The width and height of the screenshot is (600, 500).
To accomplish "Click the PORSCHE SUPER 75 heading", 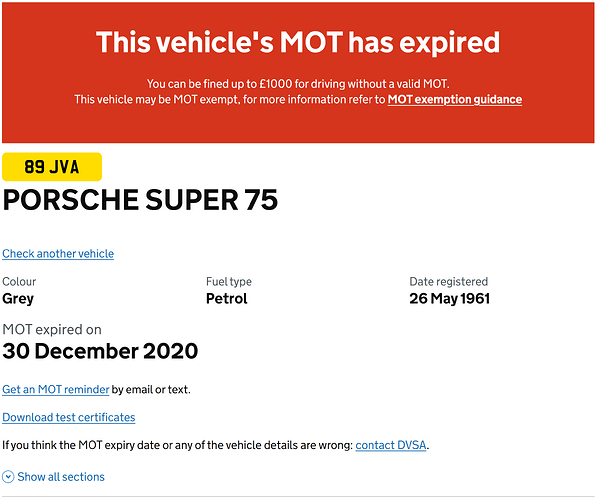I will (x=140, y=200).
